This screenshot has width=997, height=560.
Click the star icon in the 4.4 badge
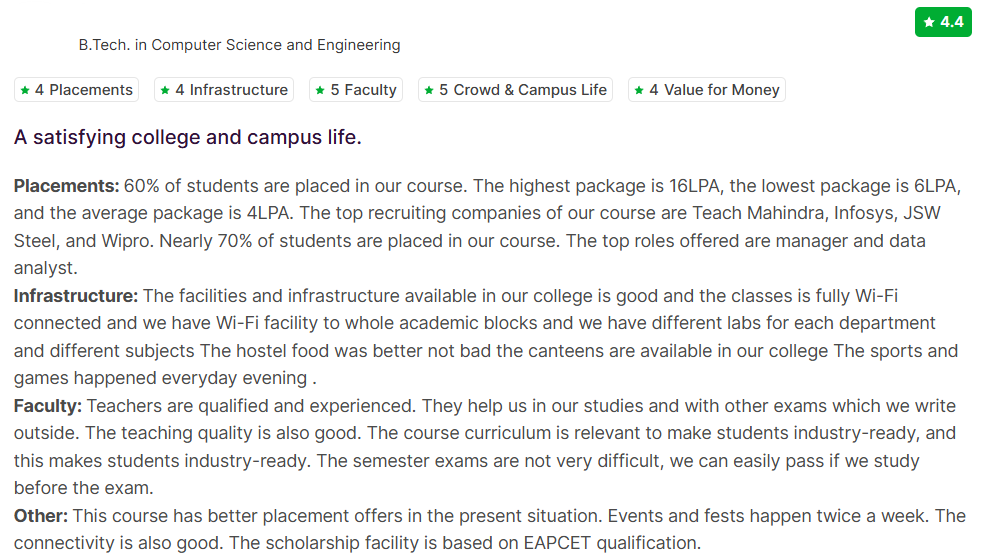[930, 22]
